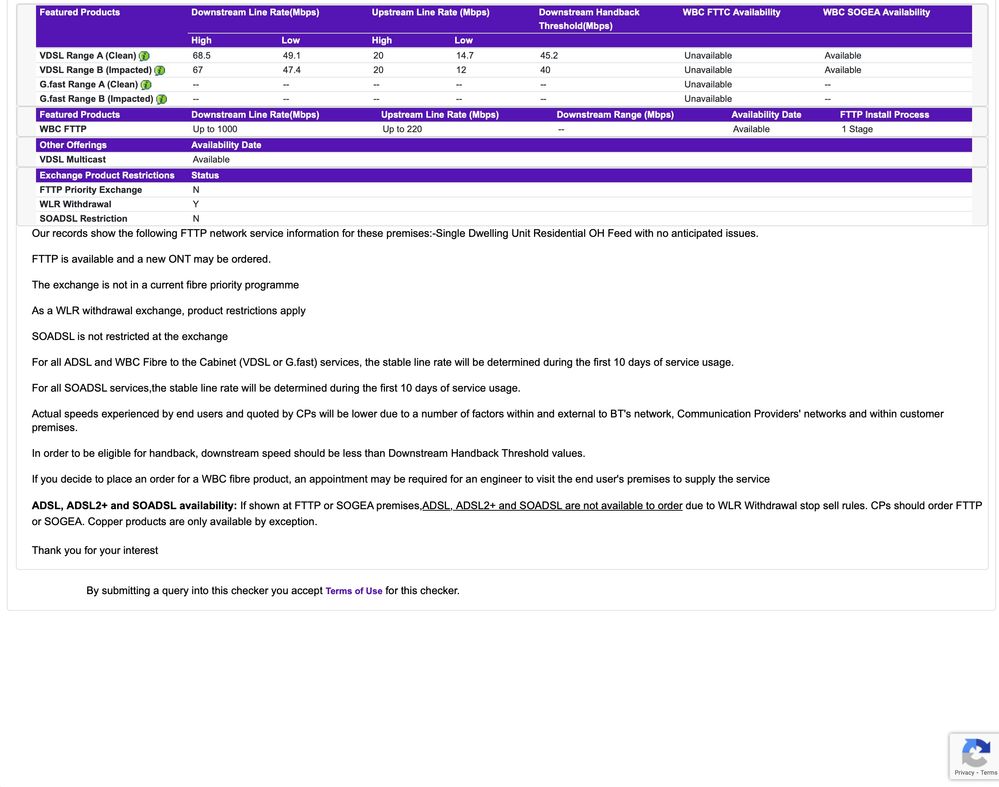Click the '1 Stage' FTTP install process cell
The image size is (999, 787).
click(x=857, y=129)
